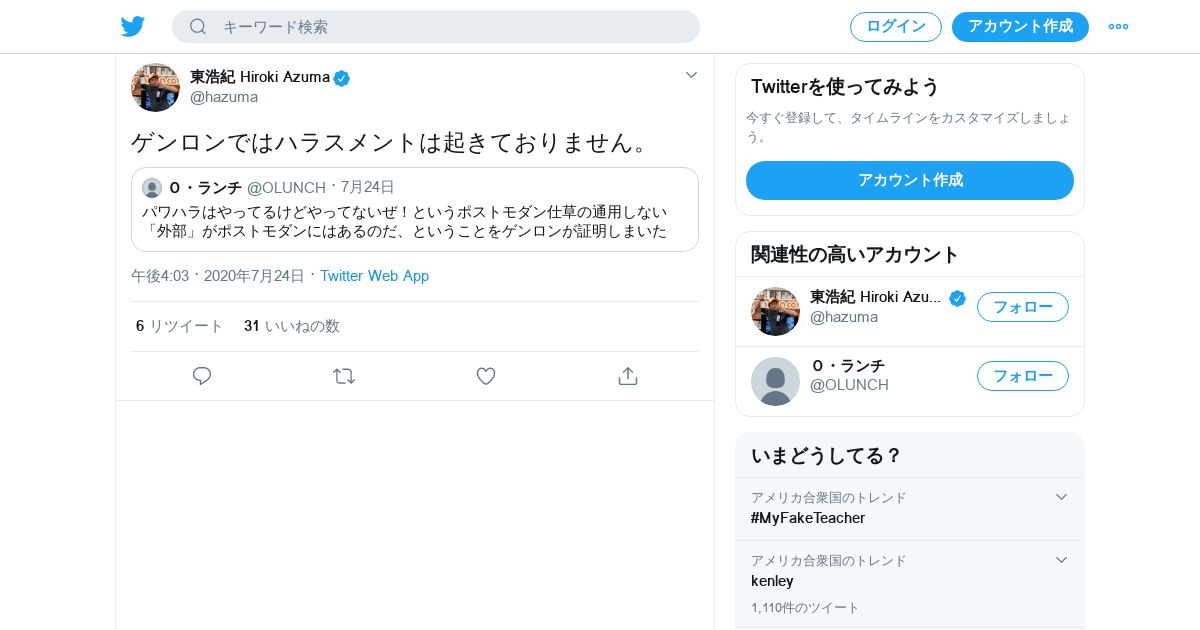Open the Twitter Web App link
This screenshot has height=630, width=1200.
coord(374,276)
